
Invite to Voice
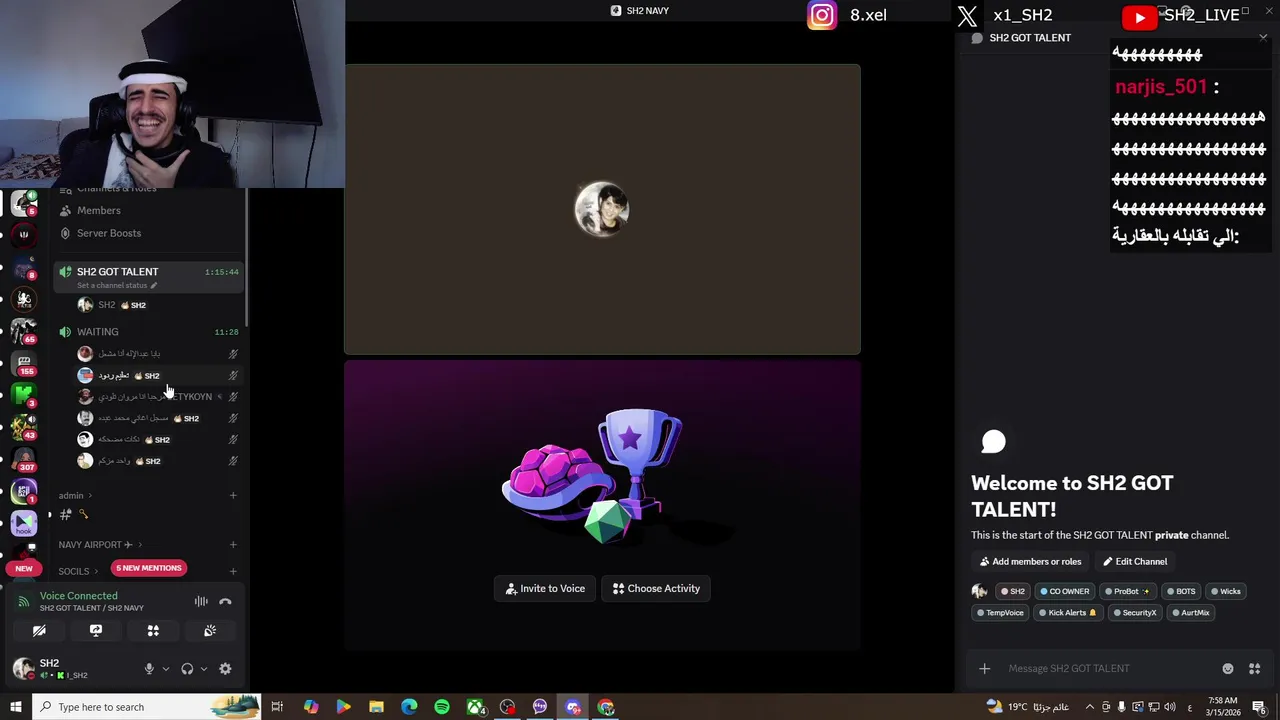click(x=545, y=589)
